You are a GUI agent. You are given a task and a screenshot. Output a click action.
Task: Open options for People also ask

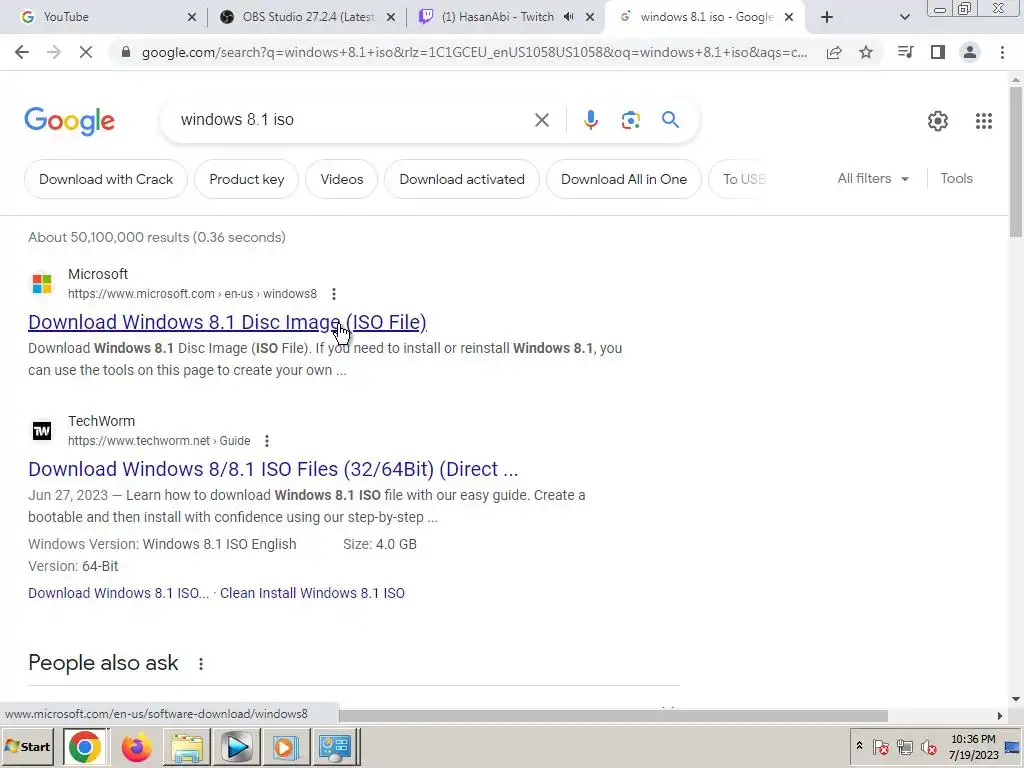click(200, 664)
